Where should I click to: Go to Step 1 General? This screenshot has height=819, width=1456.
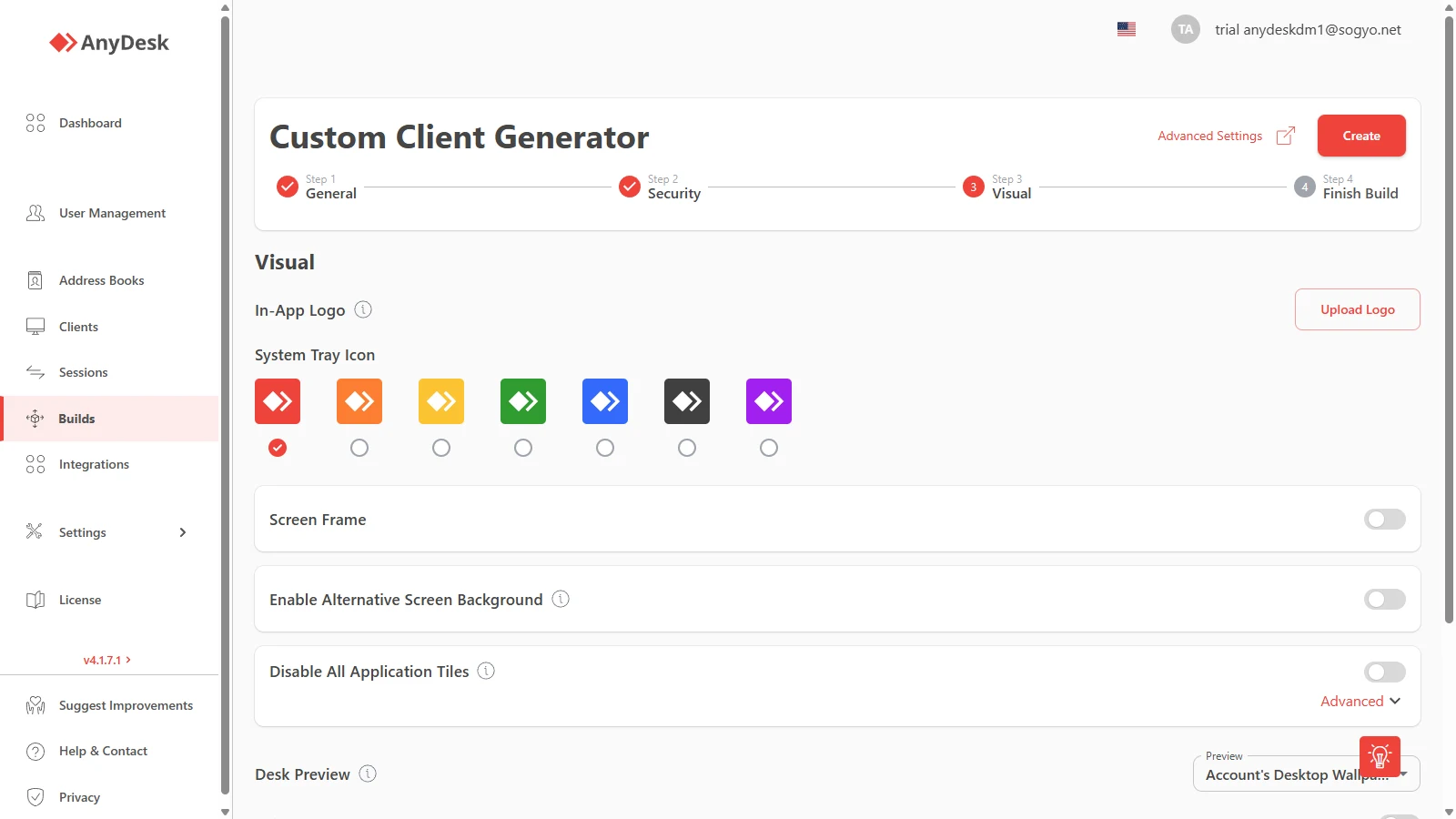[x=317, y=187]
